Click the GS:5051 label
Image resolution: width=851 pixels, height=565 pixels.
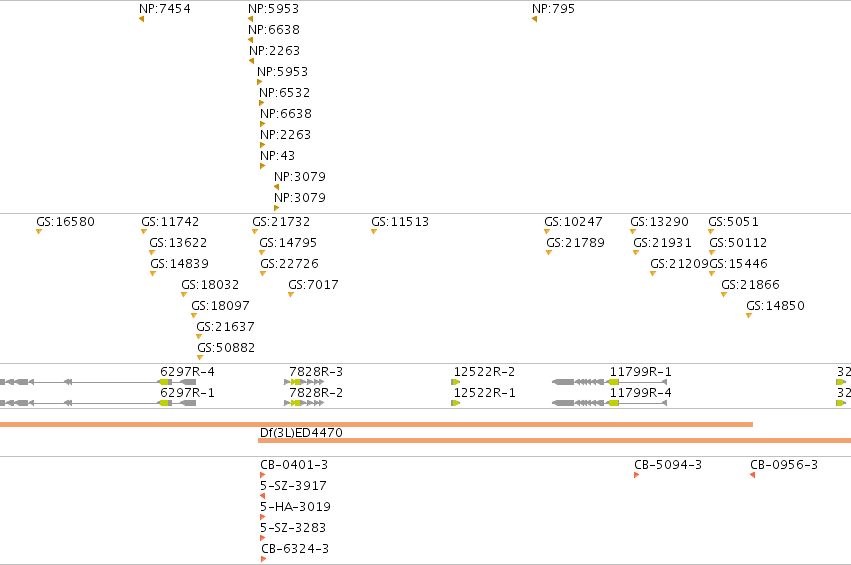(x=733, y=222)
